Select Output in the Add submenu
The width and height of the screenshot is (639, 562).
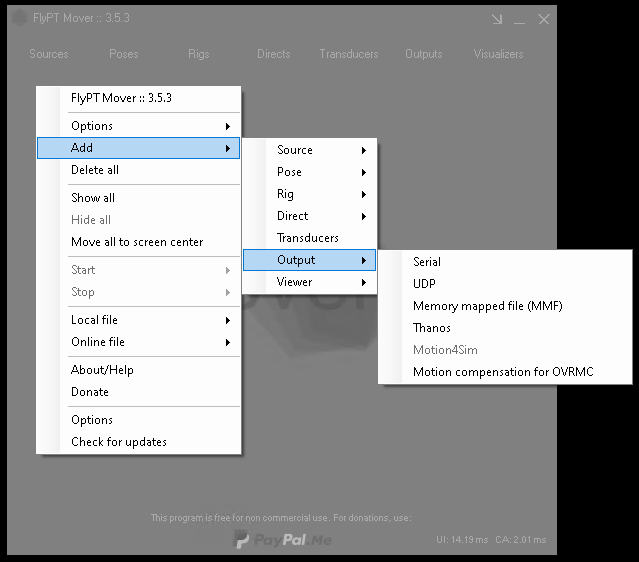point(309,260)
